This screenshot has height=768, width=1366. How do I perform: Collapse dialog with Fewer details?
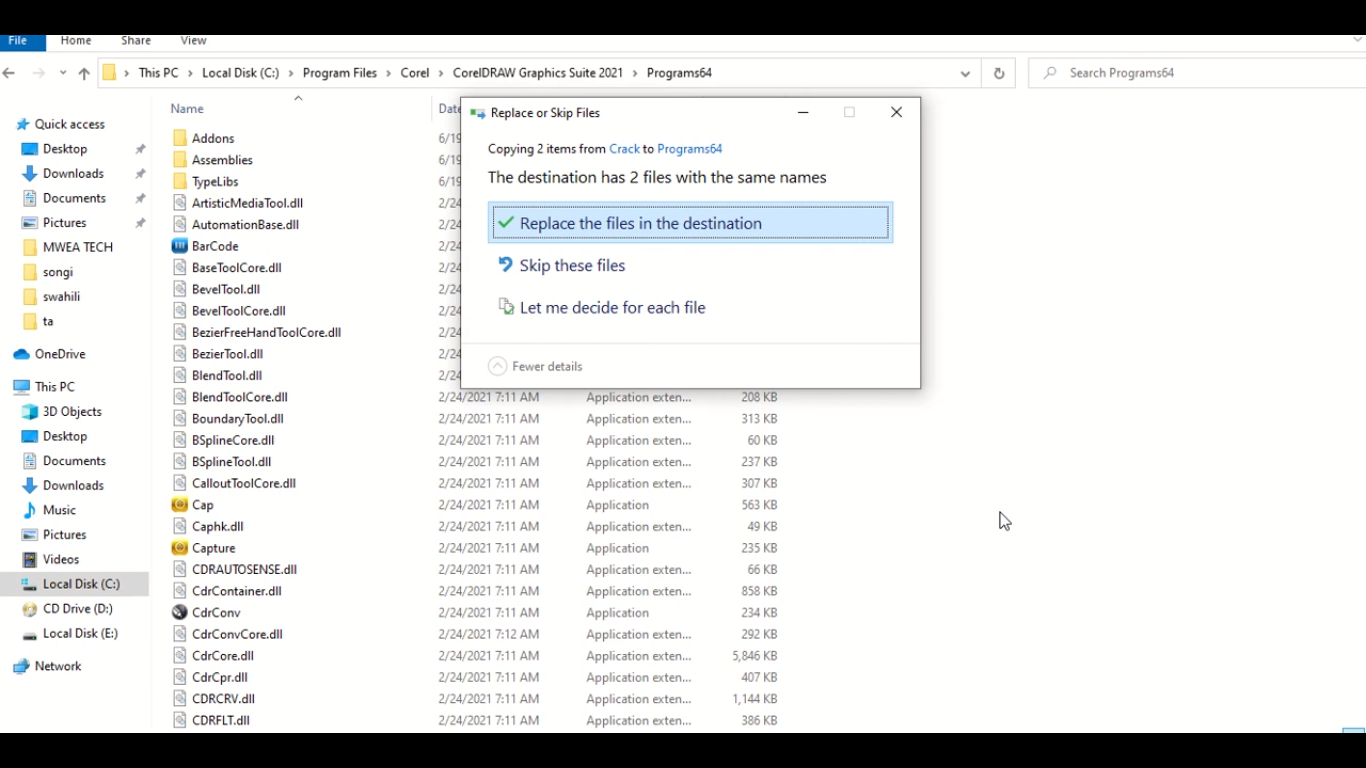click(x=535, y=366)
